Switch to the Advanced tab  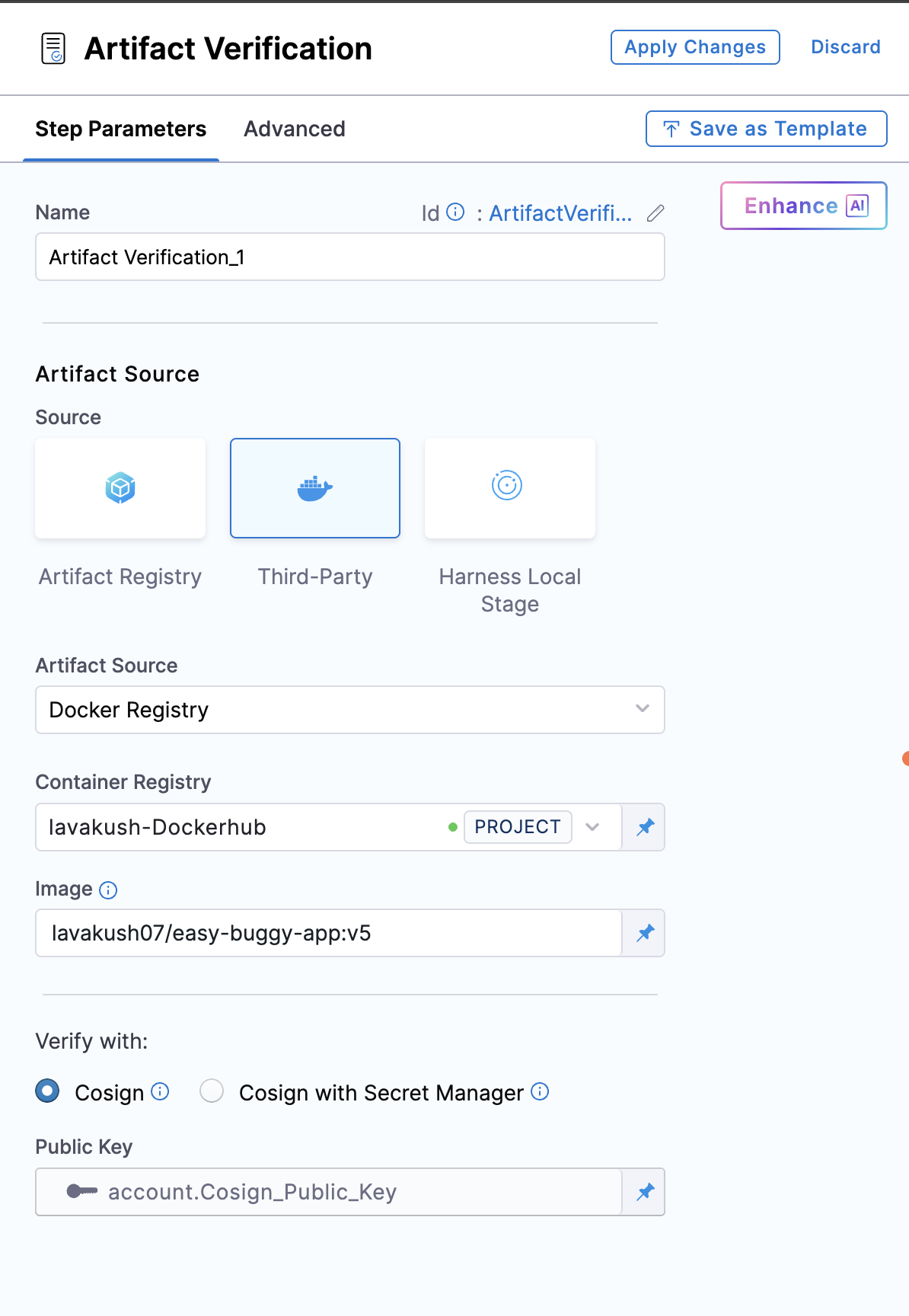pyautogui.click(x=295, y=129)
